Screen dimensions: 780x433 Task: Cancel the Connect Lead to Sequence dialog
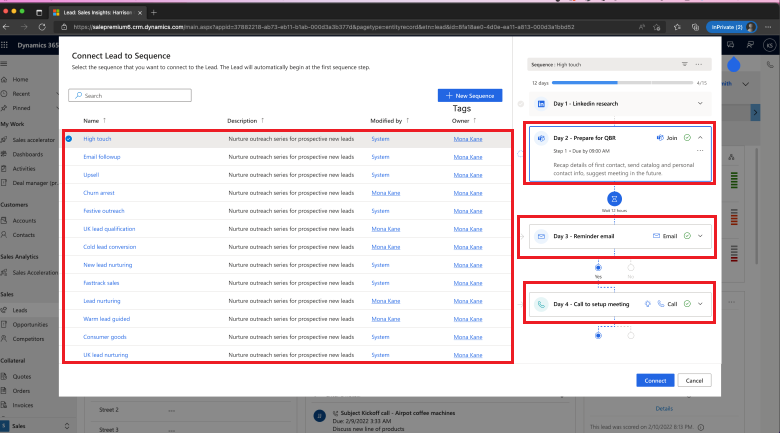click(x=694, y=380)
